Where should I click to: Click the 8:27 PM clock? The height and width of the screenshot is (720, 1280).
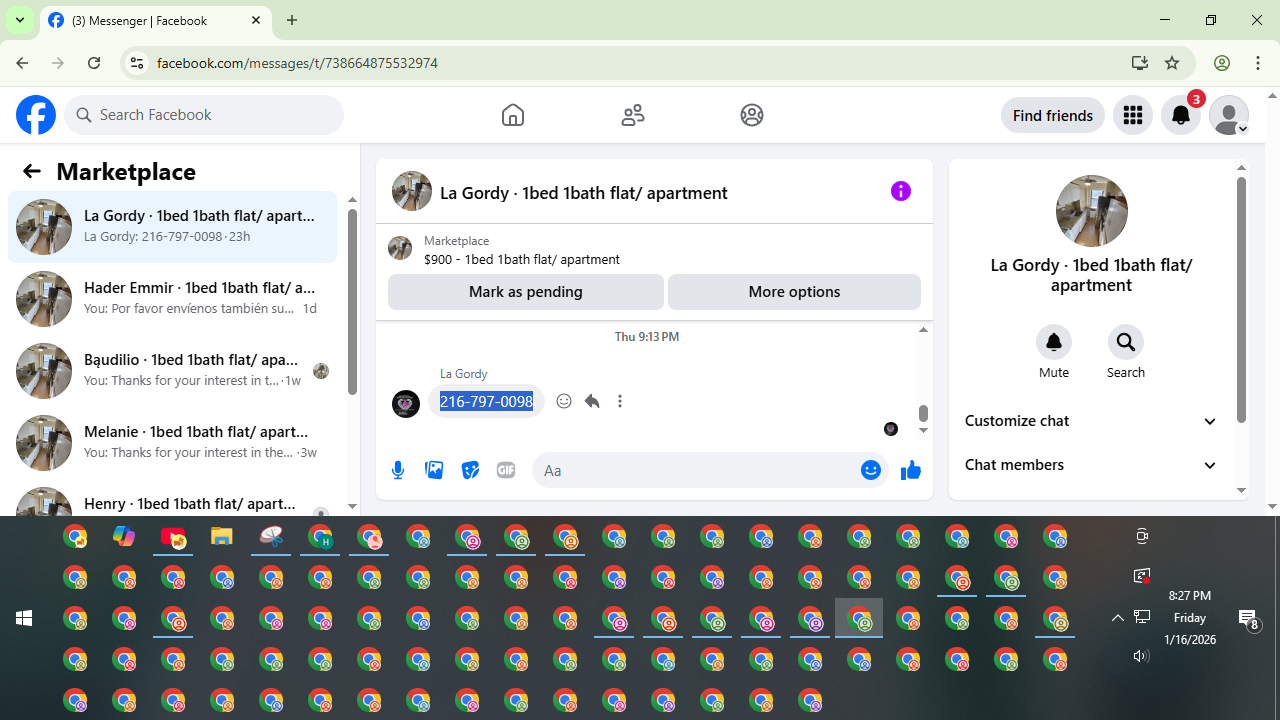1189,596
